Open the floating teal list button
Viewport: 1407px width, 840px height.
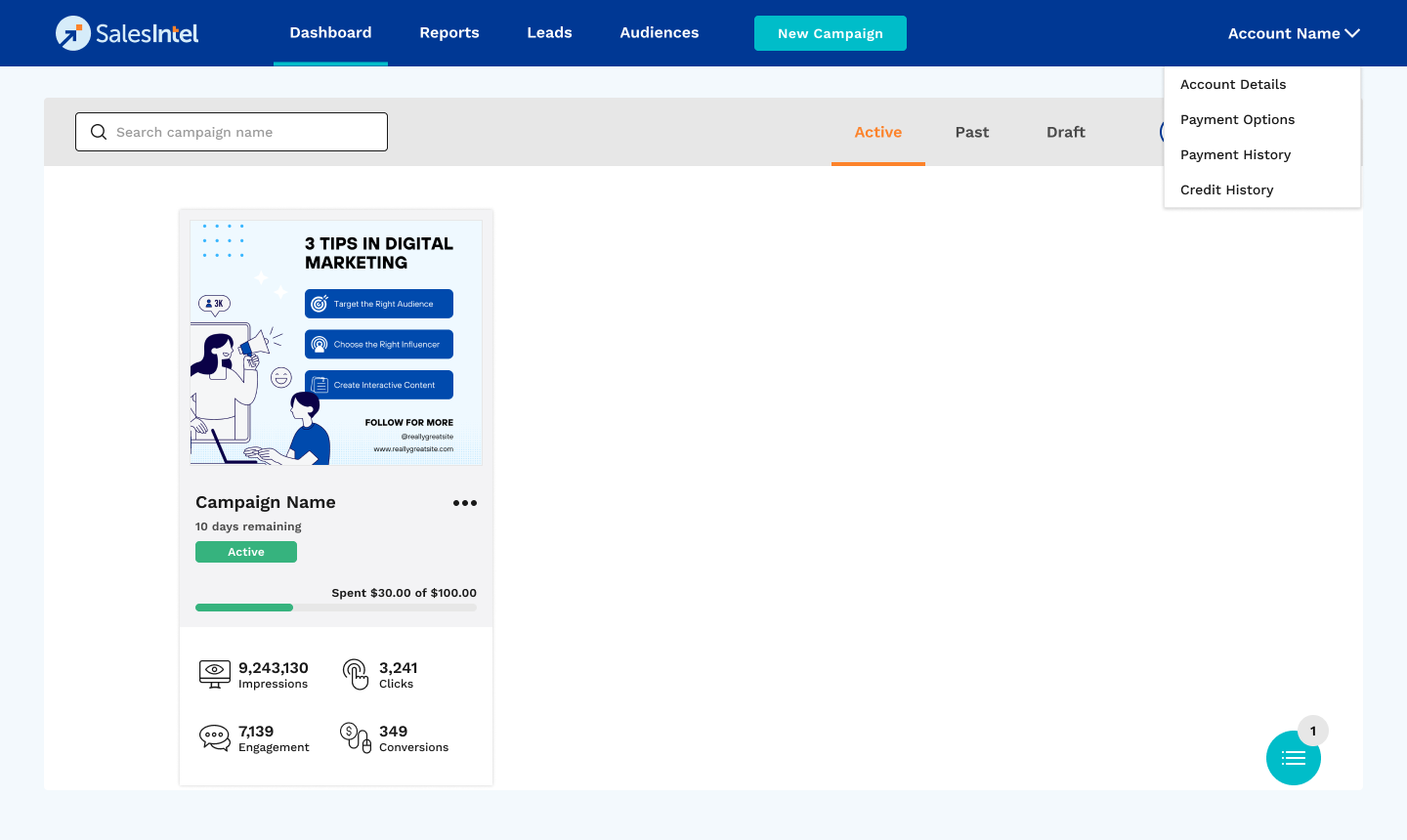tap(1293, 758)
